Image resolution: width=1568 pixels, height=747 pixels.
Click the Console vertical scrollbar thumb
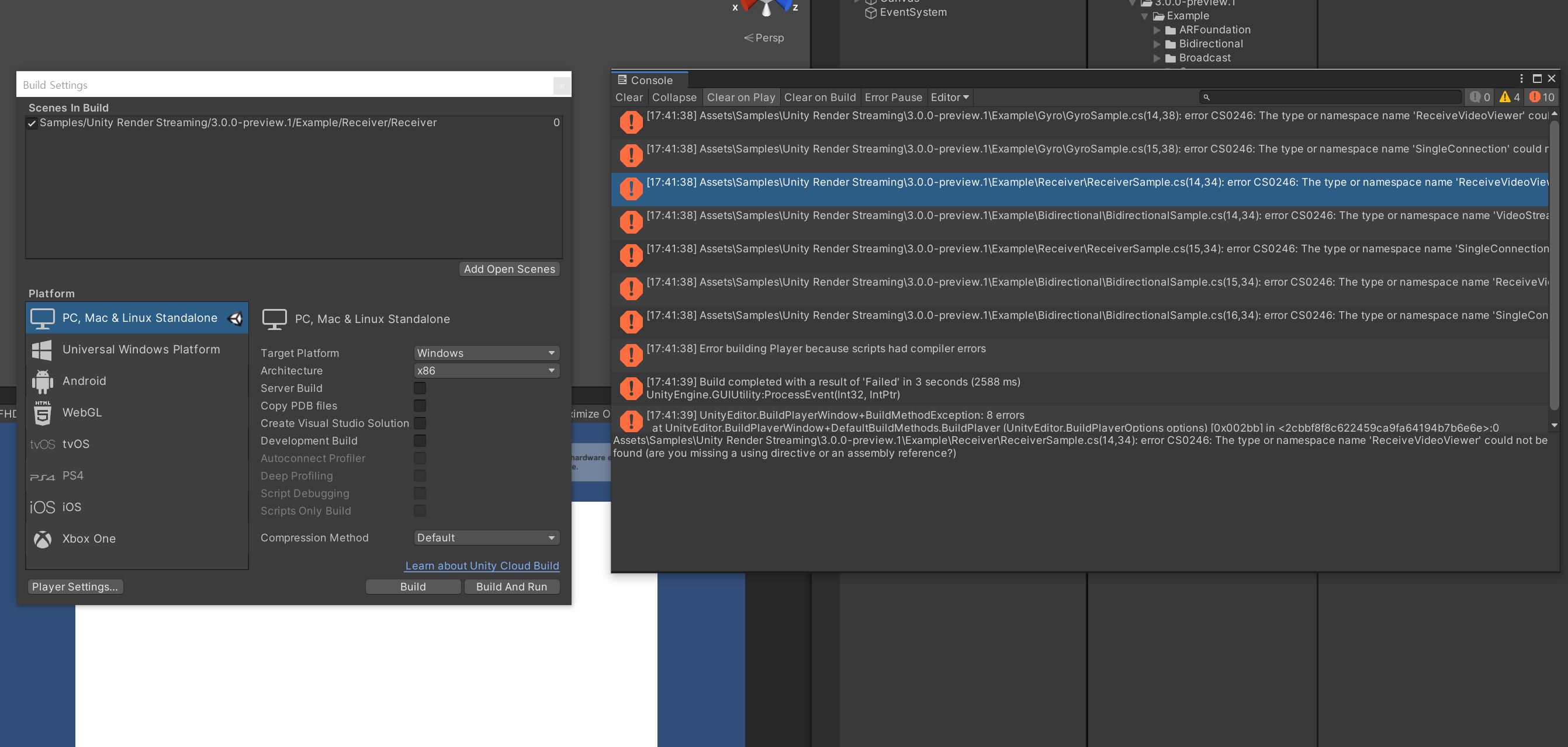pyautogui.click(x=1554, y=265)
